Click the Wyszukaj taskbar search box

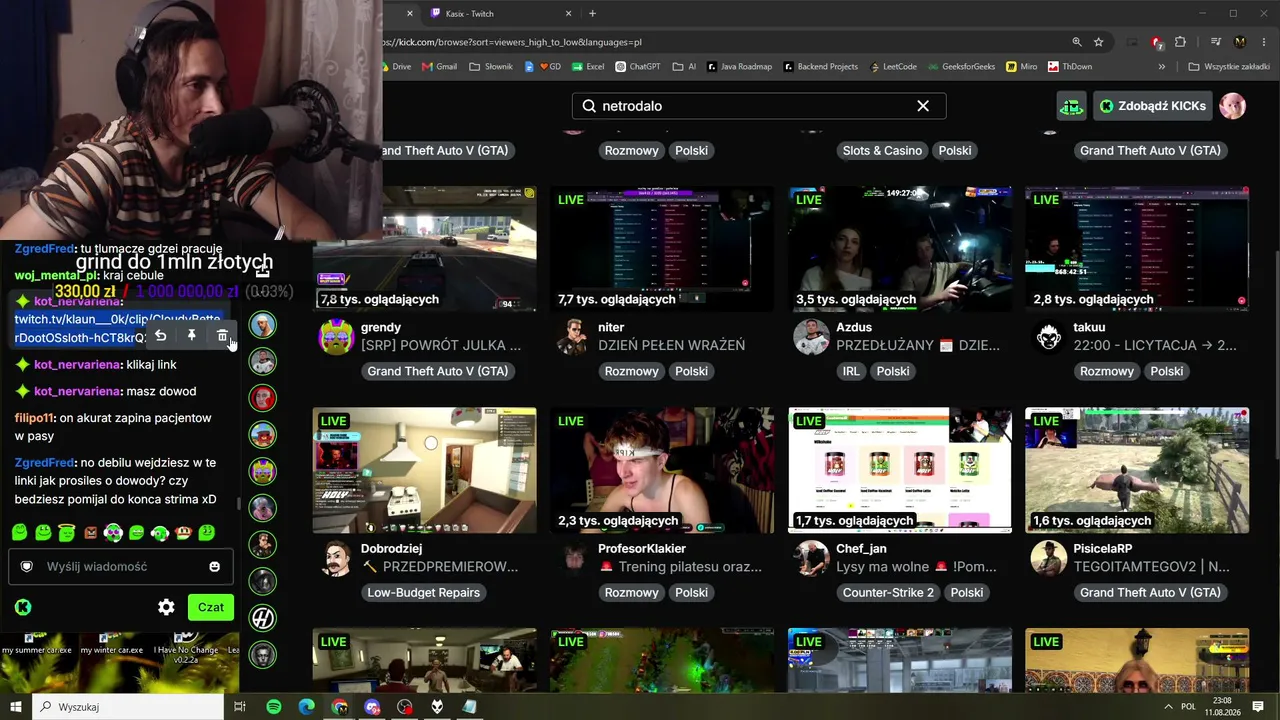(x=128, y=707)
